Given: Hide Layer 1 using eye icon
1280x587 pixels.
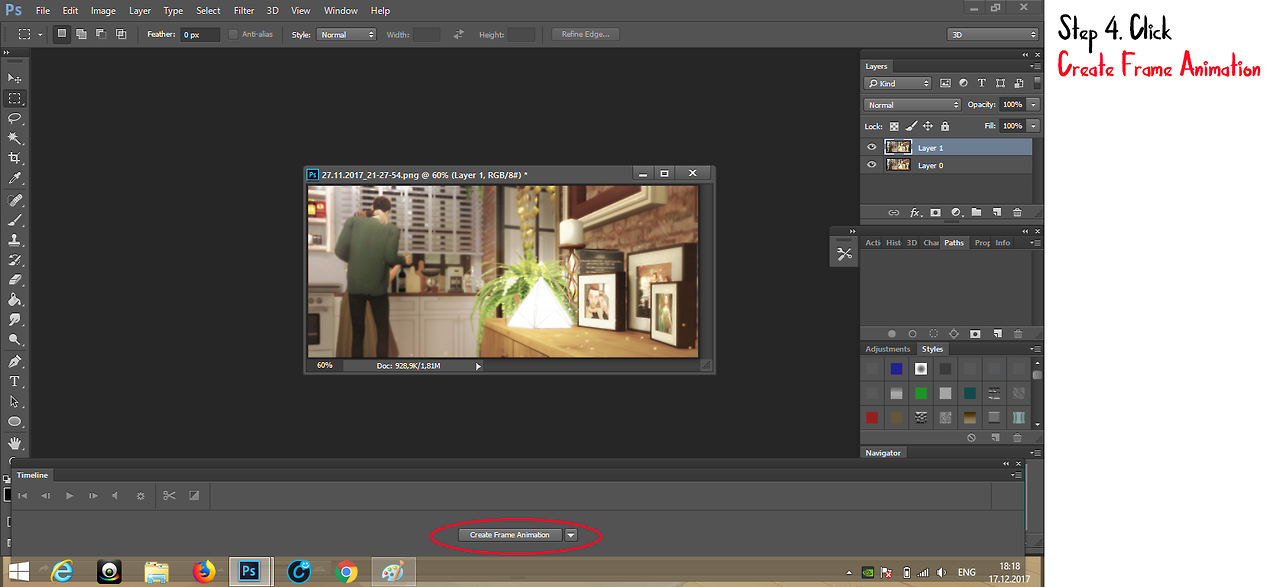Looking at the screenshot, I should coord(871,147).
